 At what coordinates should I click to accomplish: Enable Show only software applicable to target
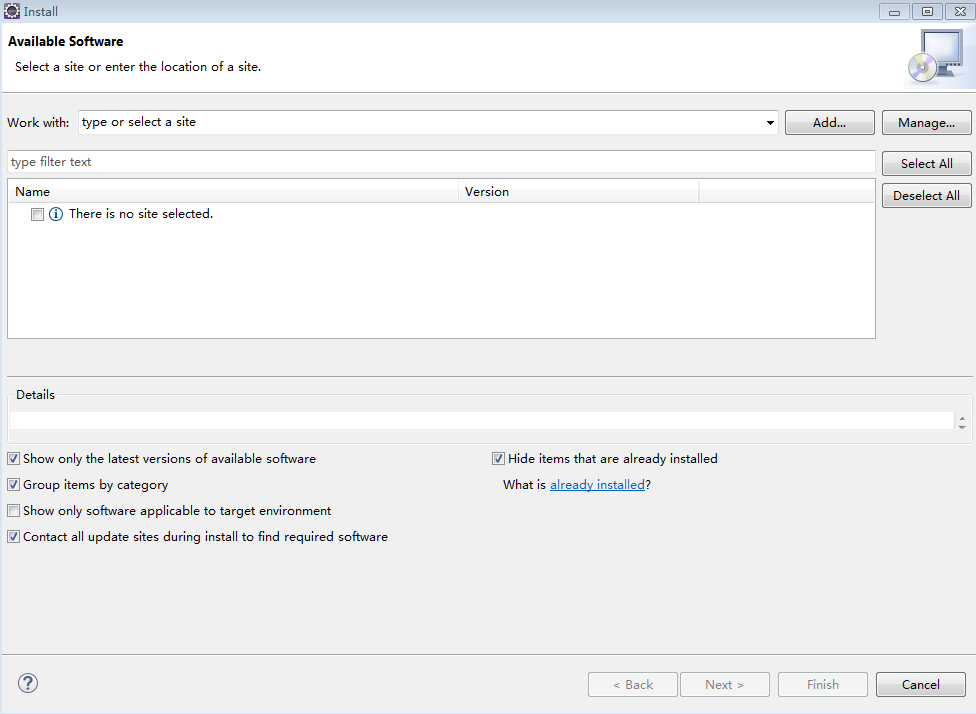coord(13,511)
